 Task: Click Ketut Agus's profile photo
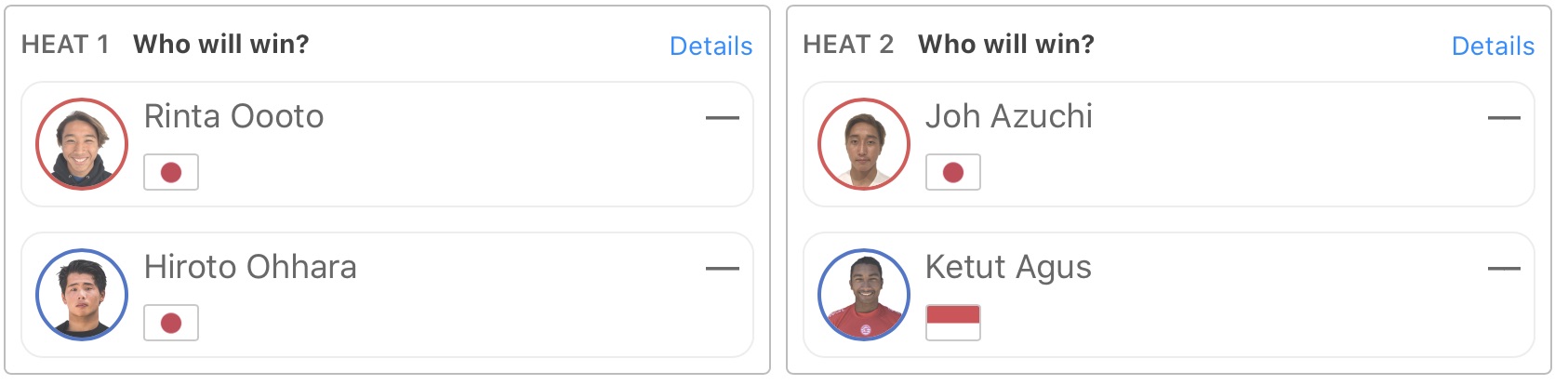[864, 295]
